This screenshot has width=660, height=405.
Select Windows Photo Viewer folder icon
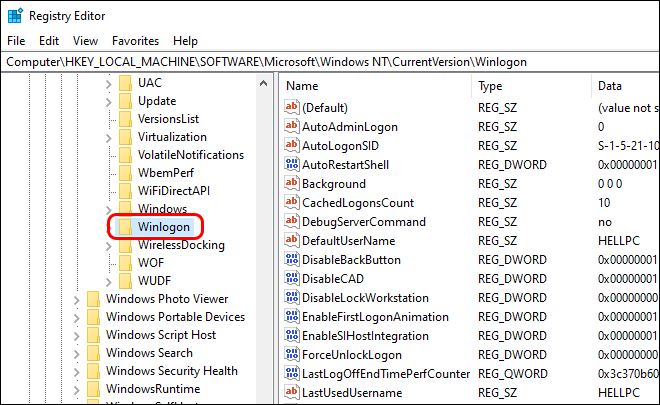pos(93,299)
